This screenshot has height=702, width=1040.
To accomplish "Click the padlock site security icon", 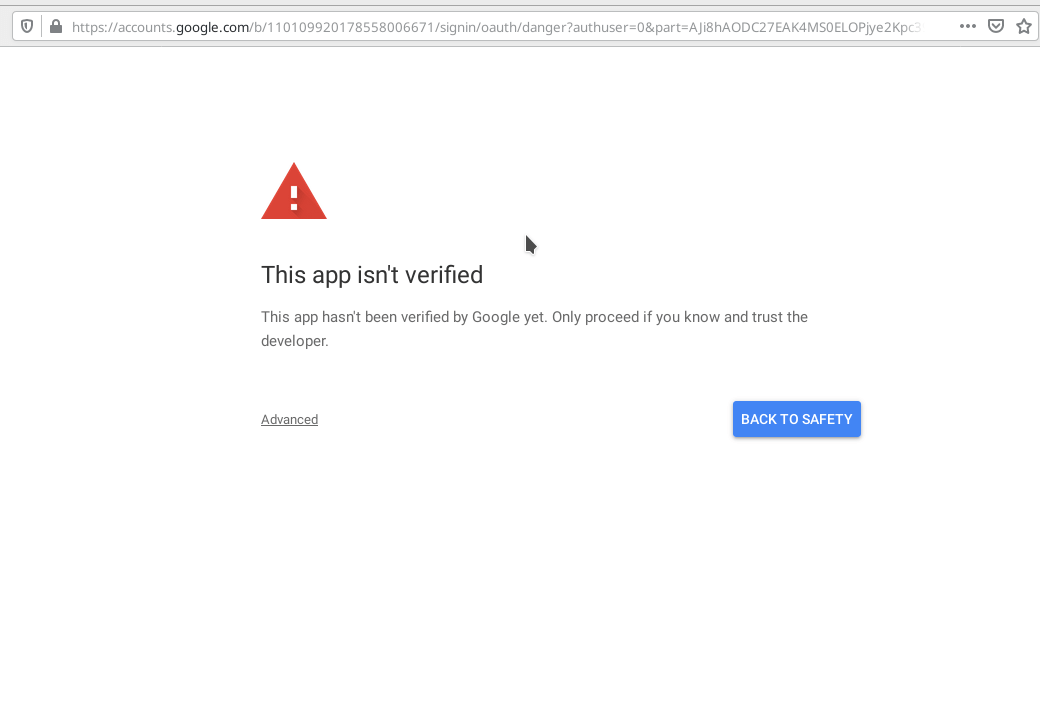I will pos(56,27).
